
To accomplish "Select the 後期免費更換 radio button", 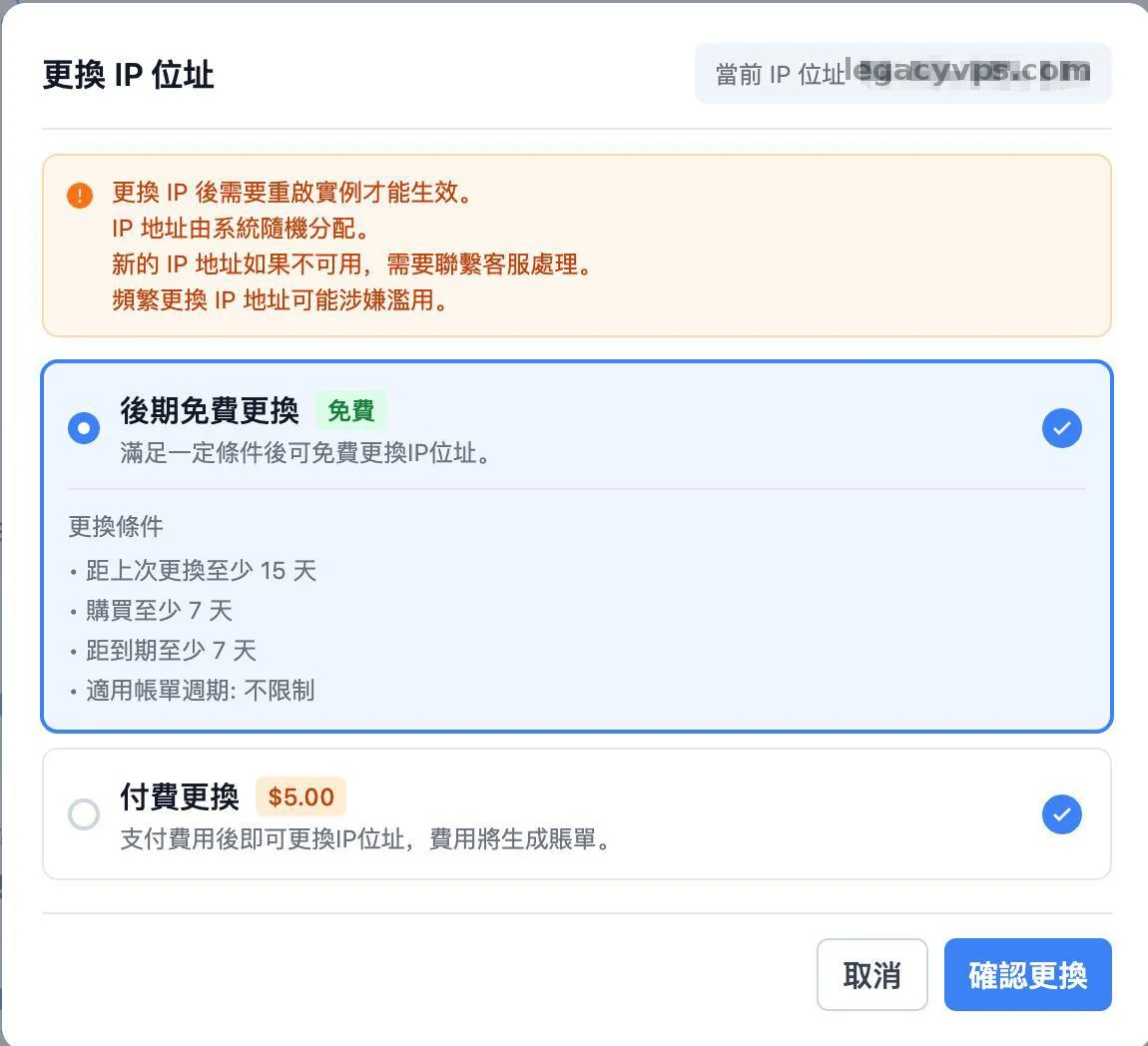I will click(84, 428).
